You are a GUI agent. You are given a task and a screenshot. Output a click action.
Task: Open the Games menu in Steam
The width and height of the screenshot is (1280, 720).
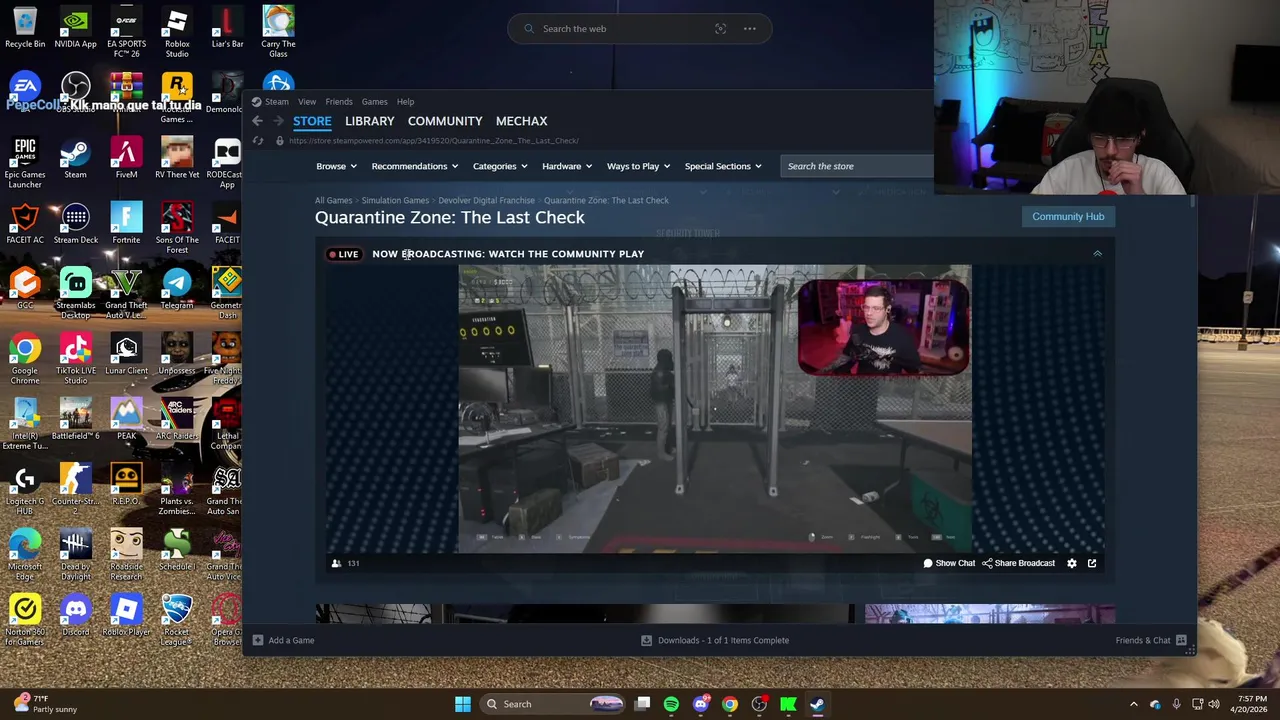click(374, 102)
